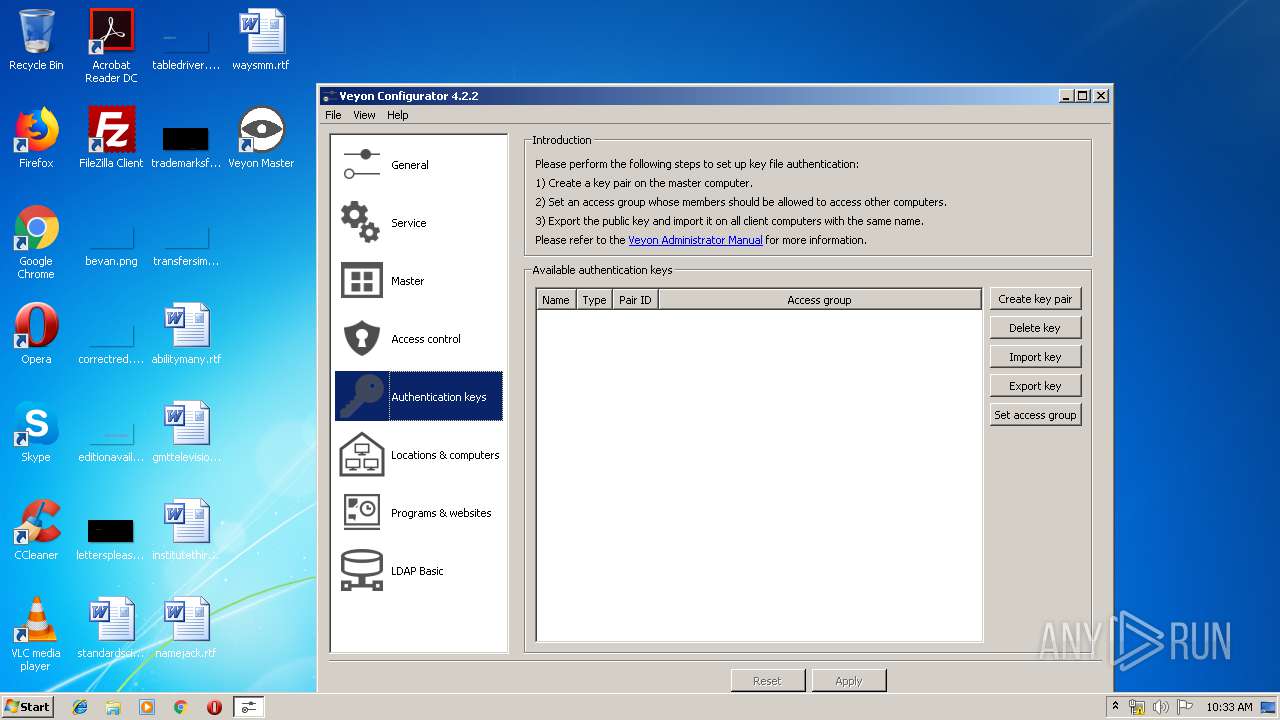This screenshot has width=1280, height=720.
Task: Click the Delete key button
Action: (1035, 328)
